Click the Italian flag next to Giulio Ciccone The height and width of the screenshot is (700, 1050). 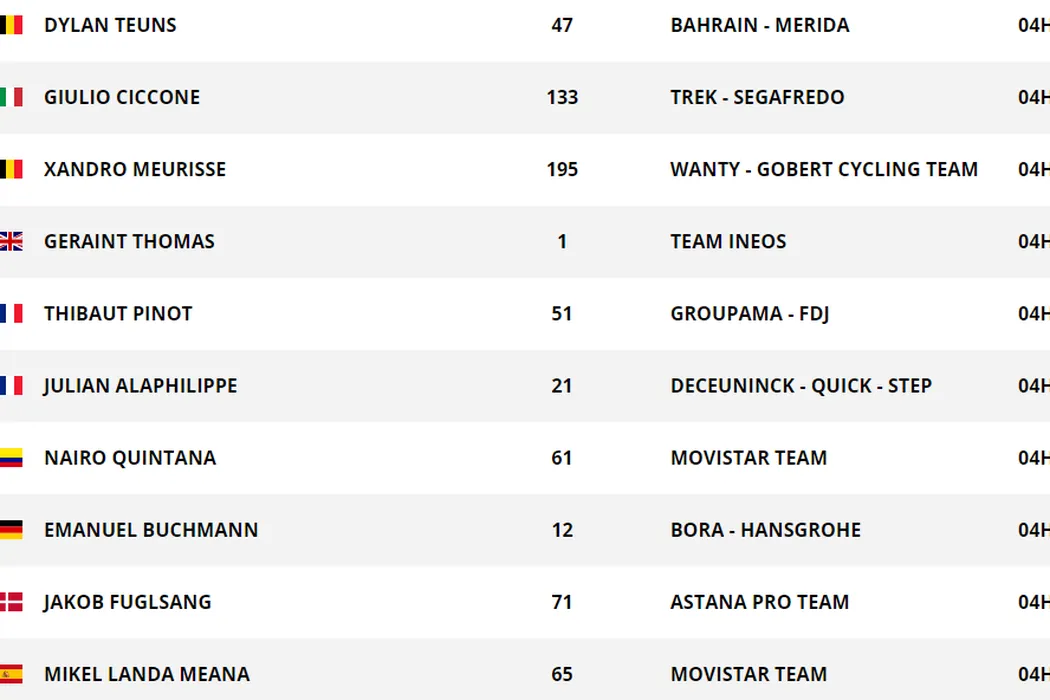click(x=11, y=97)
